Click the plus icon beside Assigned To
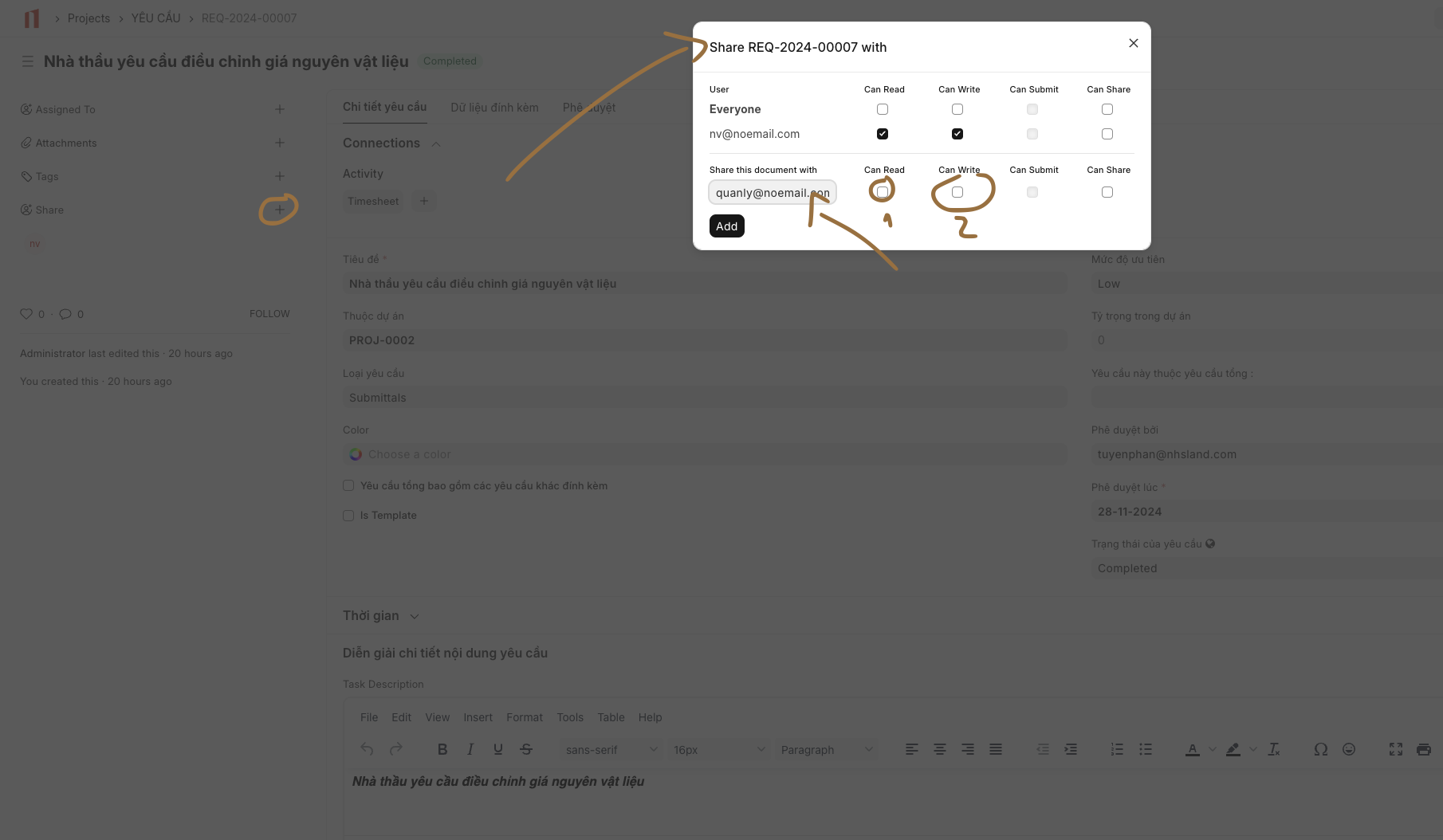The height and width of the screenshot is (840, 1443). point(279,109)
